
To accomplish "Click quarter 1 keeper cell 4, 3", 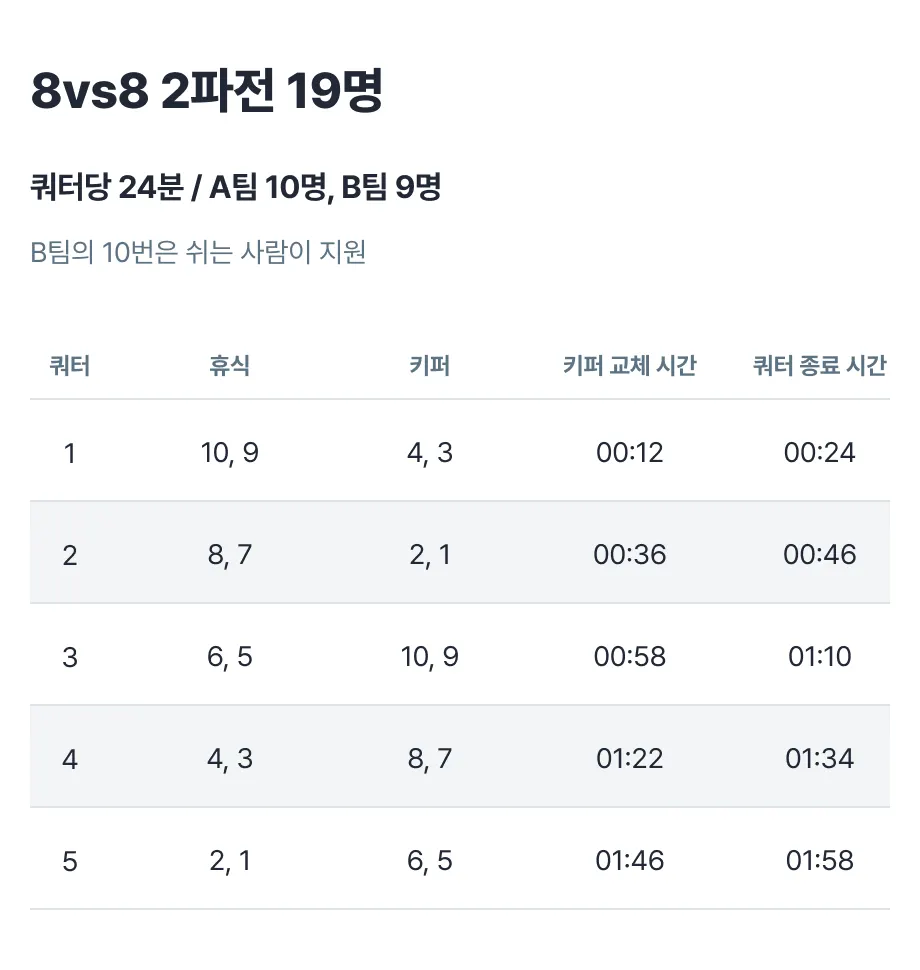I will pyautogui.click(x=429, y=453).
